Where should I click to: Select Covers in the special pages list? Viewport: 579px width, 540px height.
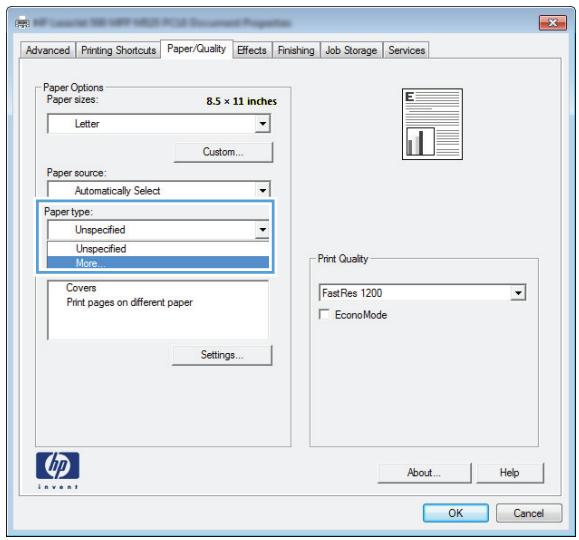pyautogui.click(x=81, y=287)
